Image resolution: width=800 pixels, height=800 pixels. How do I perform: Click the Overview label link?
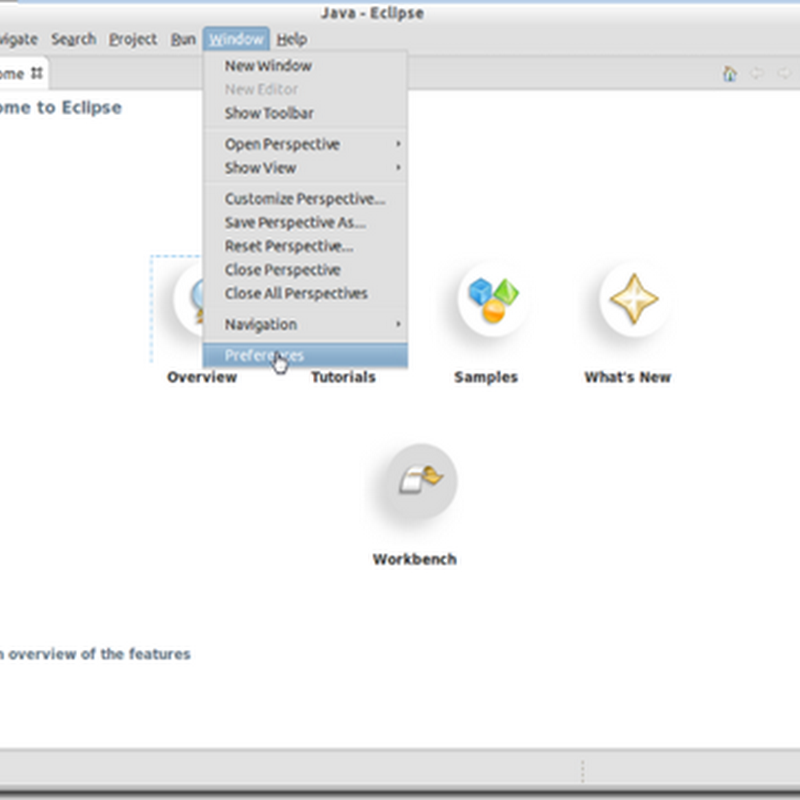[x=202, y=377]
